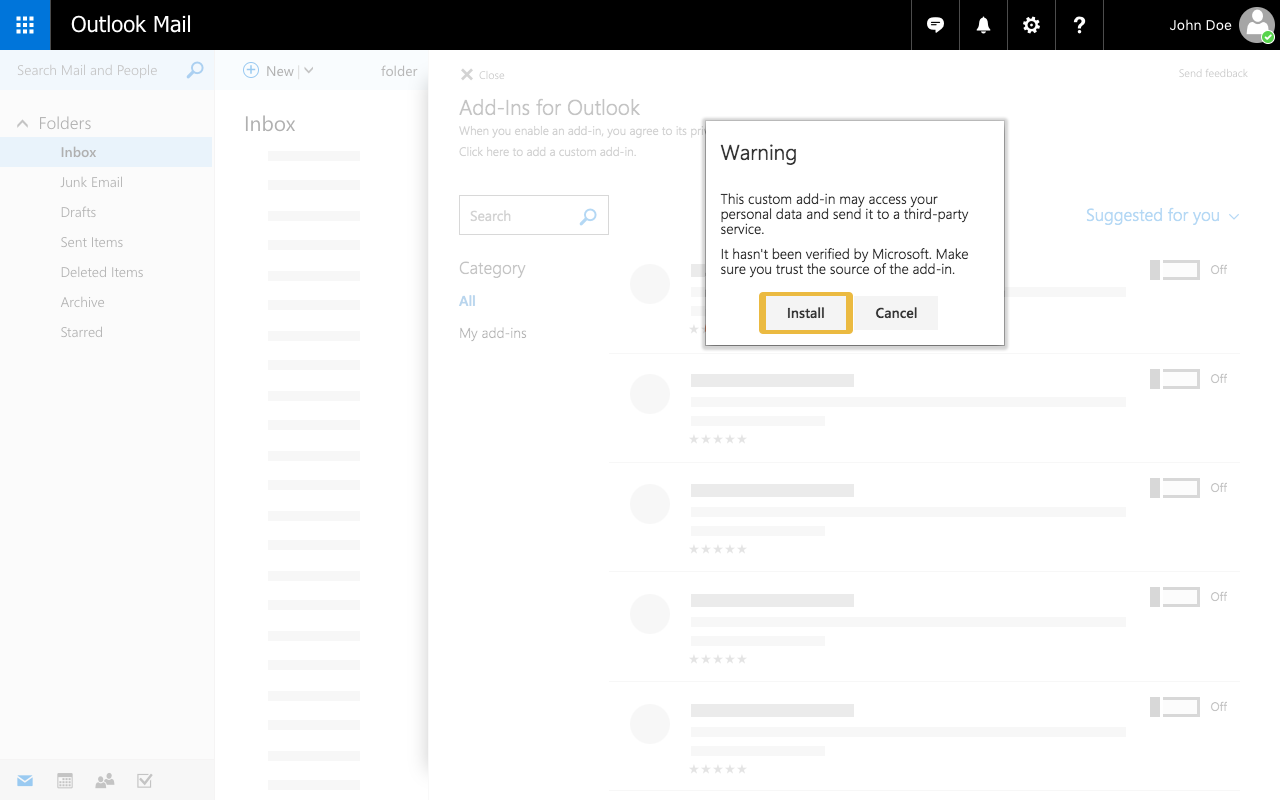Click the mail search magnifier icon

[x=195, y=70]
